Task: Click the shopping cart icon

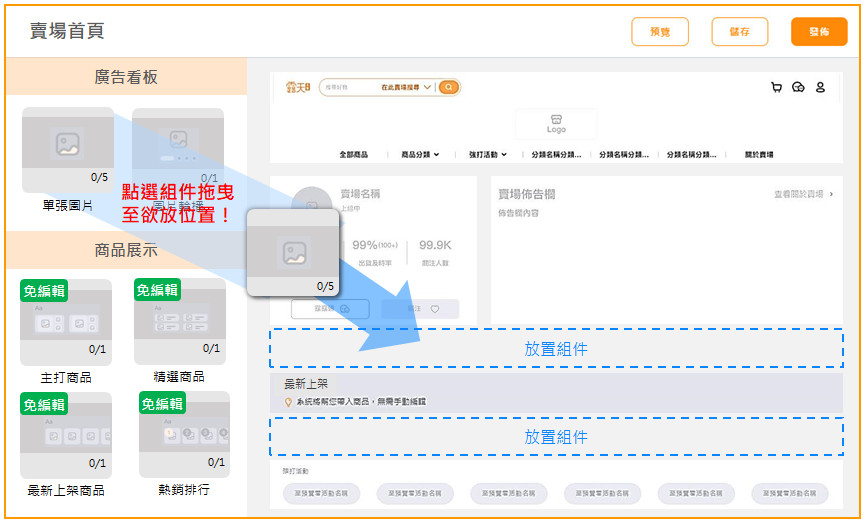Action: pos(776,88)
